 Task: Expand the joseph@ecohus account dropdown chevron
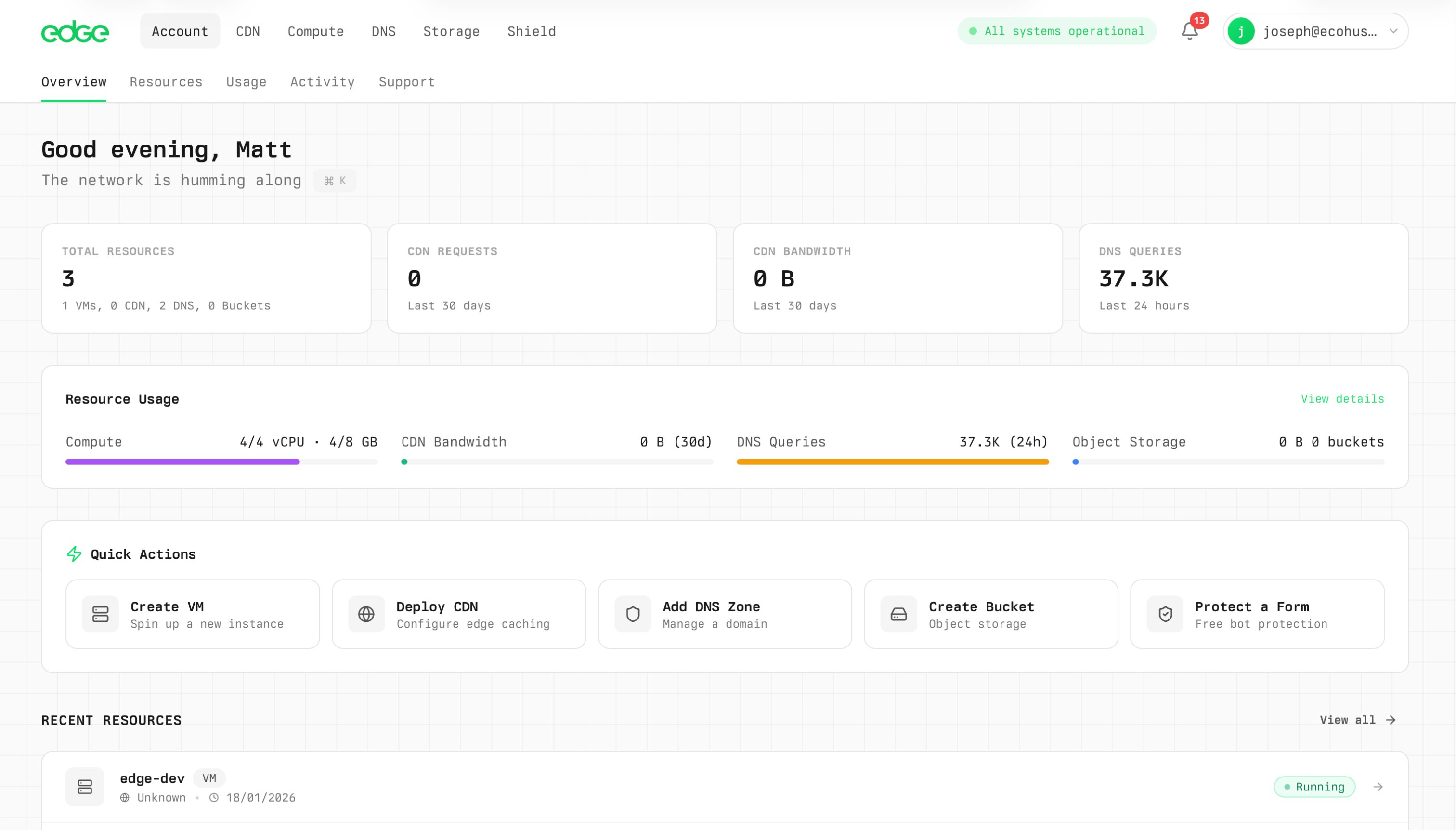point(1393,31)
